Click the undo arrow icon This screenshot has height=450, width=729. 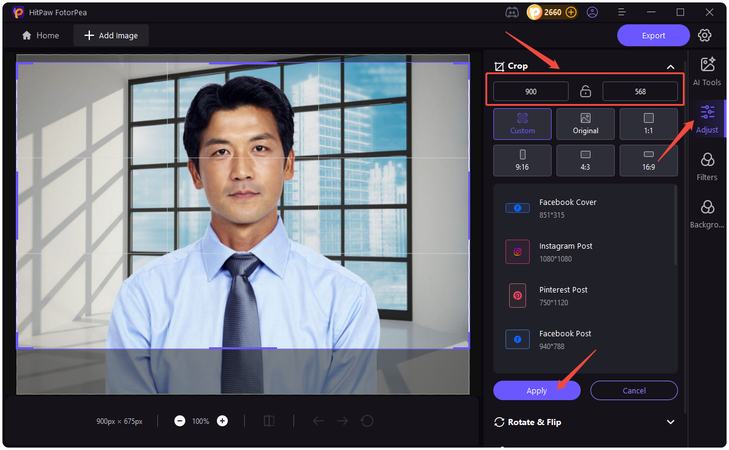(x=318, y=421)
